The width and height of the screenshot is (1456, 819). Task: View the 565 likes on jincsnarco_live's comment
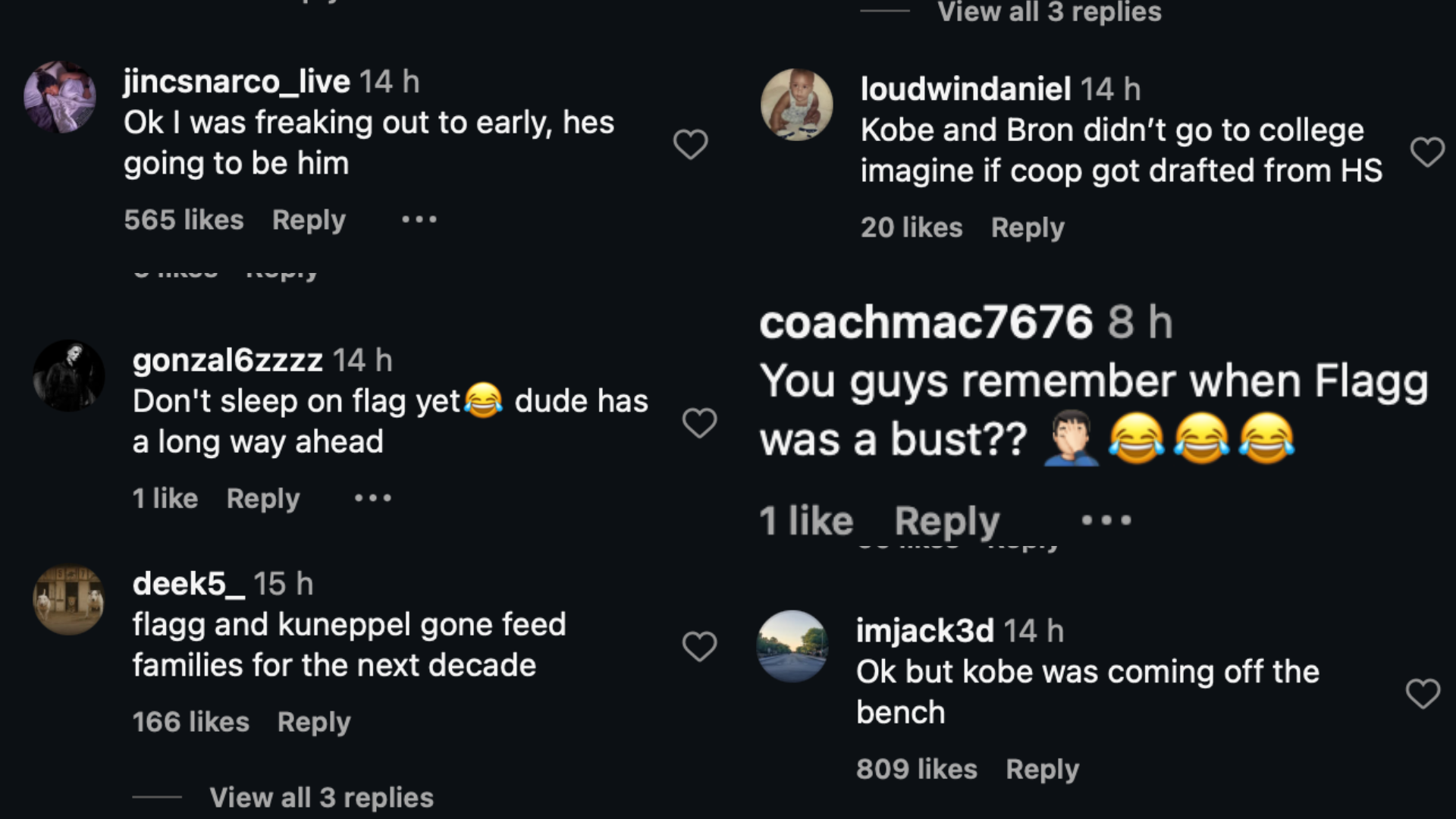click(x=184, y=220)
